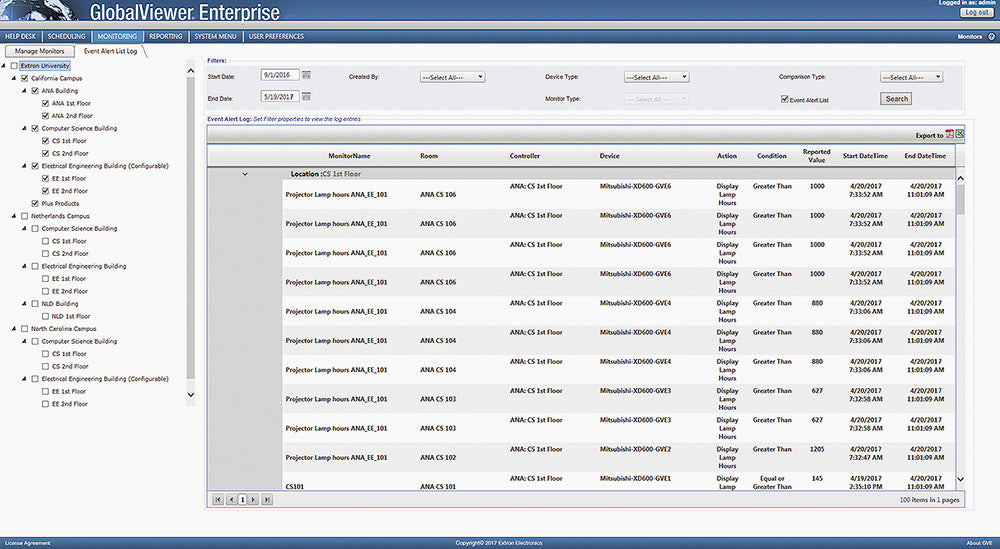Go to previous page of results
Image resolution: width=1000 pixels, height=549 pixels.
coord(232,500)
